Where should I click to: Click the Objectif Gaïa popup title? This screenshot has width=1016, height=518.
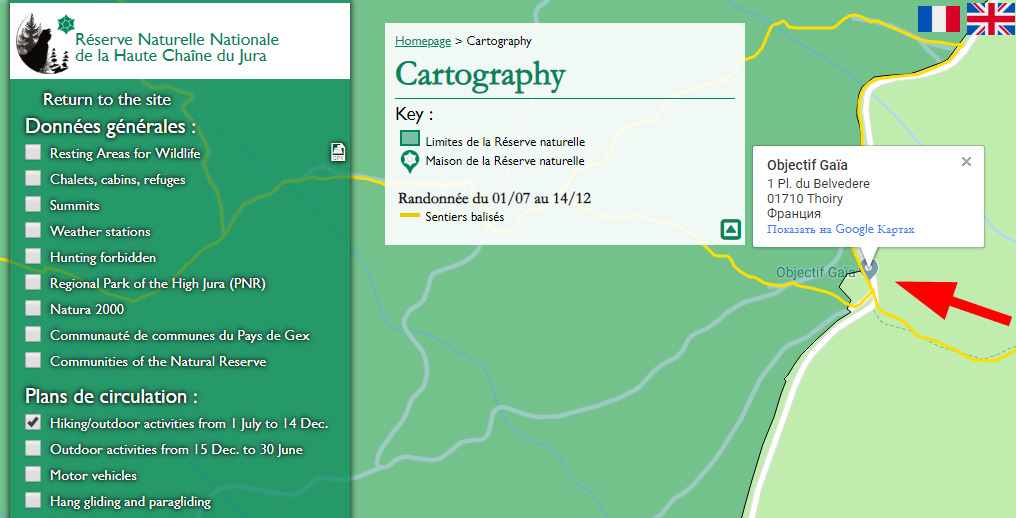click(807, 165)
